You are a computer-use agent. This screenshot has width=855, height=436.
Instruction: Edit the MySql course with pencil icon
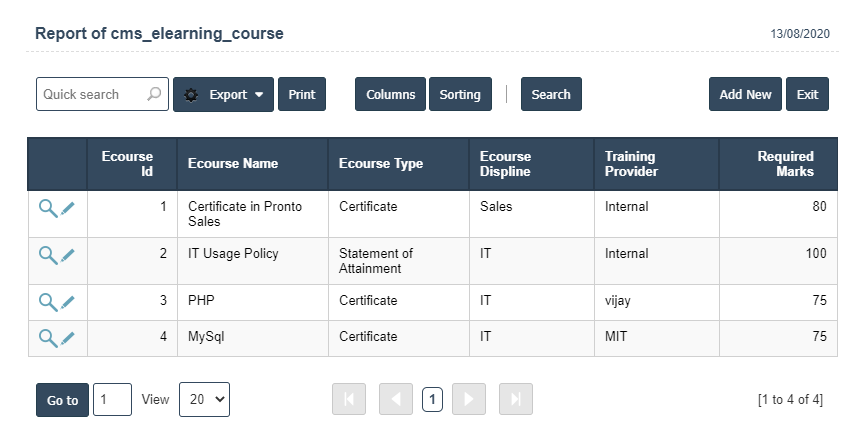coord(68,338)
